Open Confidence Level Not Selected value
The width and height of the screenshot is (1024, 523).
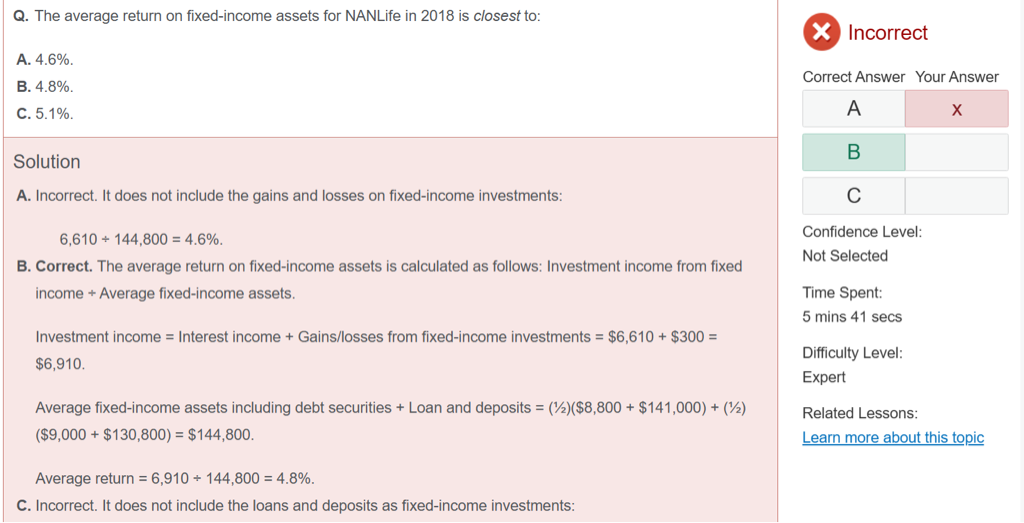[845, 256]
